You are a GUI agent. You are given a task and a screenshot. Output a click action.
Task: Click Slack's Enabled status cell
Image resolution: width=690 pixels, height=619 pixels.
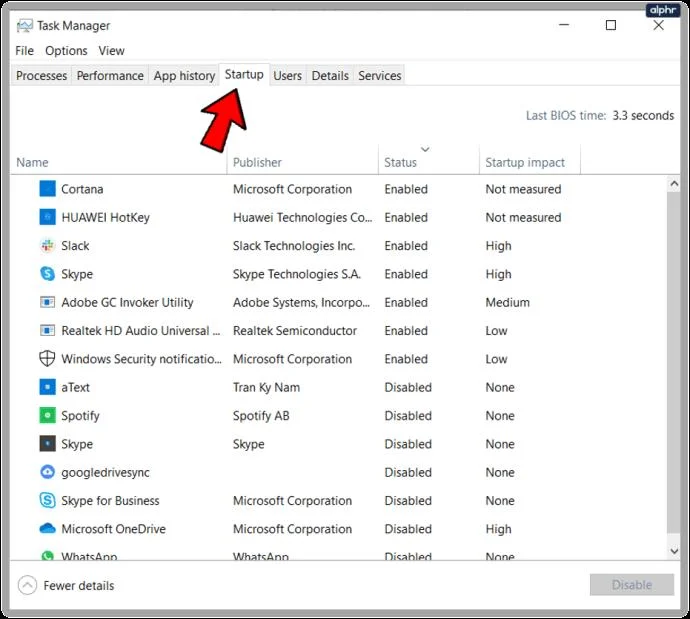point(406,245)
